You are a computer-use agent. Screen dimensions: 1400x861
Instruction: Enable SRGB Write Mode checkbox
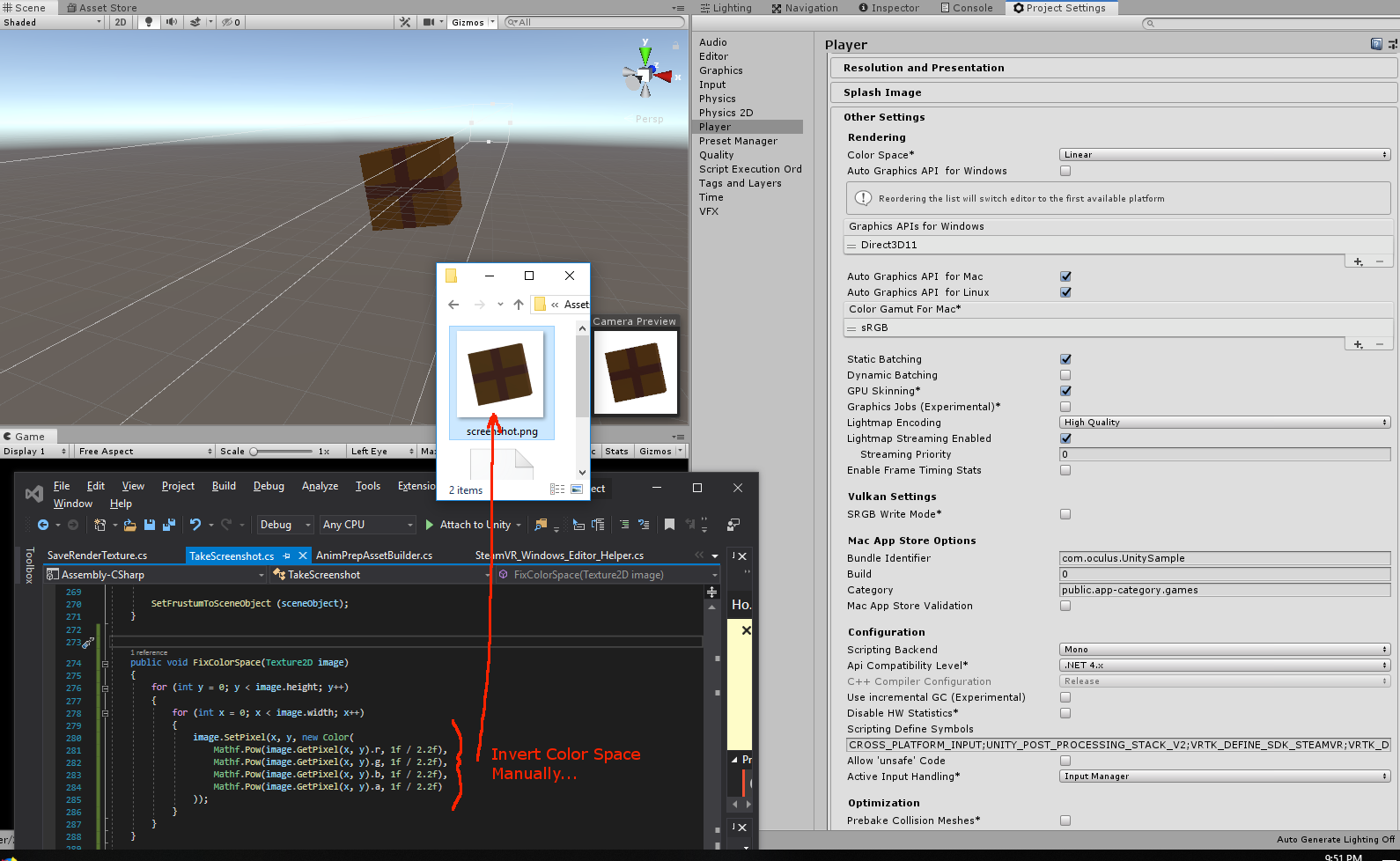point(1065,514)
